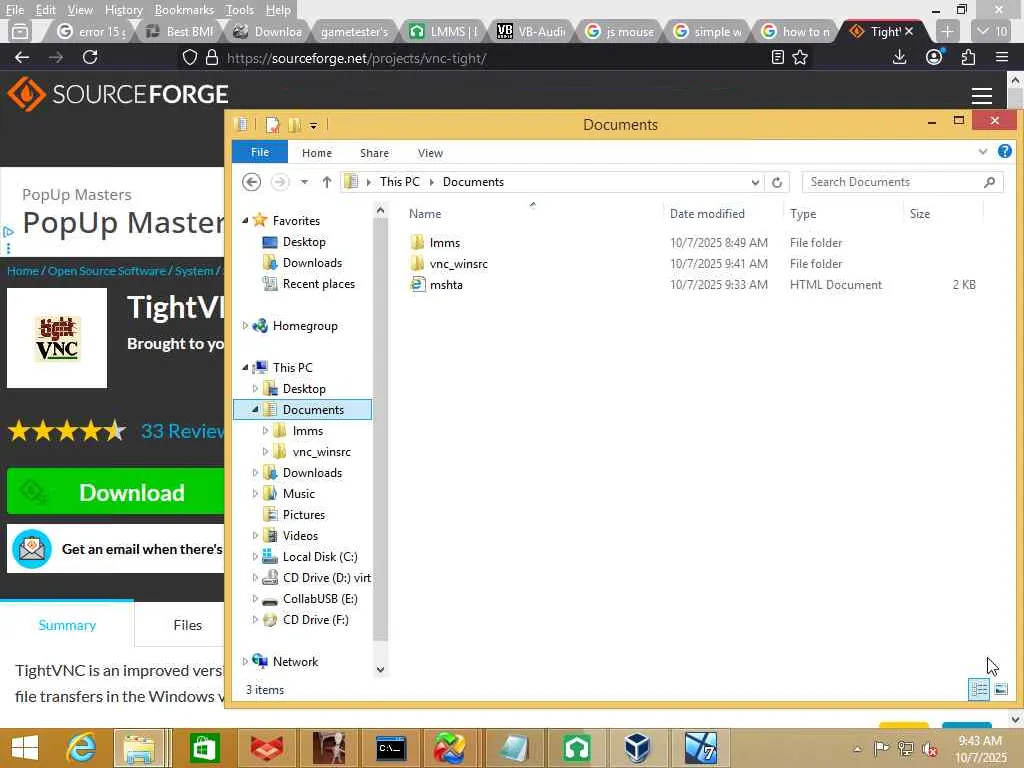Expand the Homegroup tree node
This screenshot has width=1024, height=768.
coord(246,326)
